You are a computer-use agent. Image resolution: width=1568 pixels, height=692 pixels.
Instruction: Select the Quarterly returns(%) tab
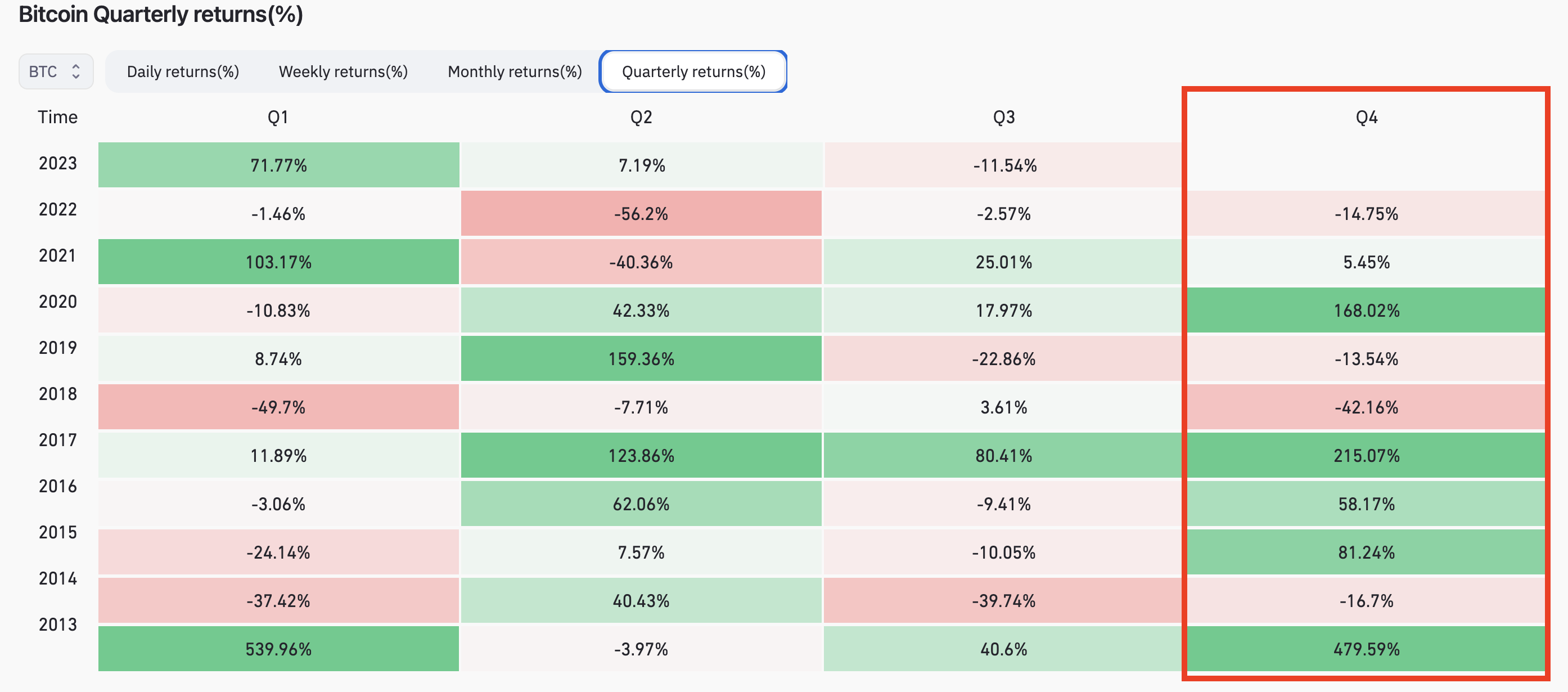[x=693, y=71]
